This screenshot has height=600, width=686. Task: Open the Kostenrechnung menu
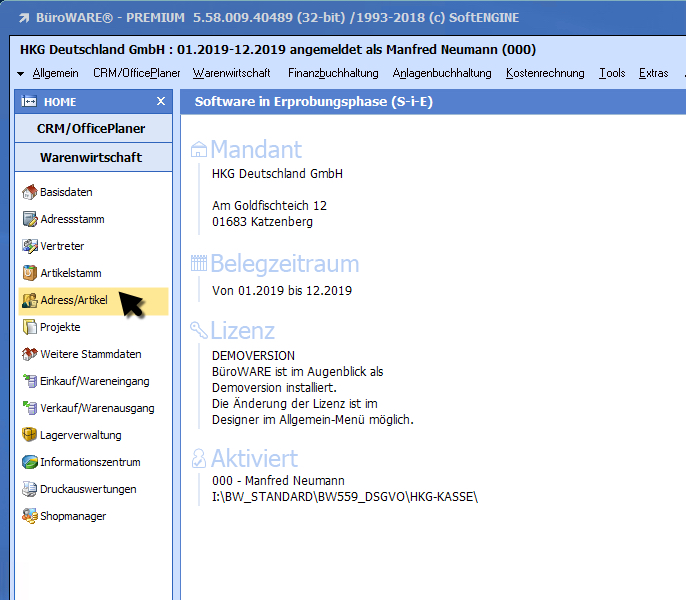tap(545, 73)
